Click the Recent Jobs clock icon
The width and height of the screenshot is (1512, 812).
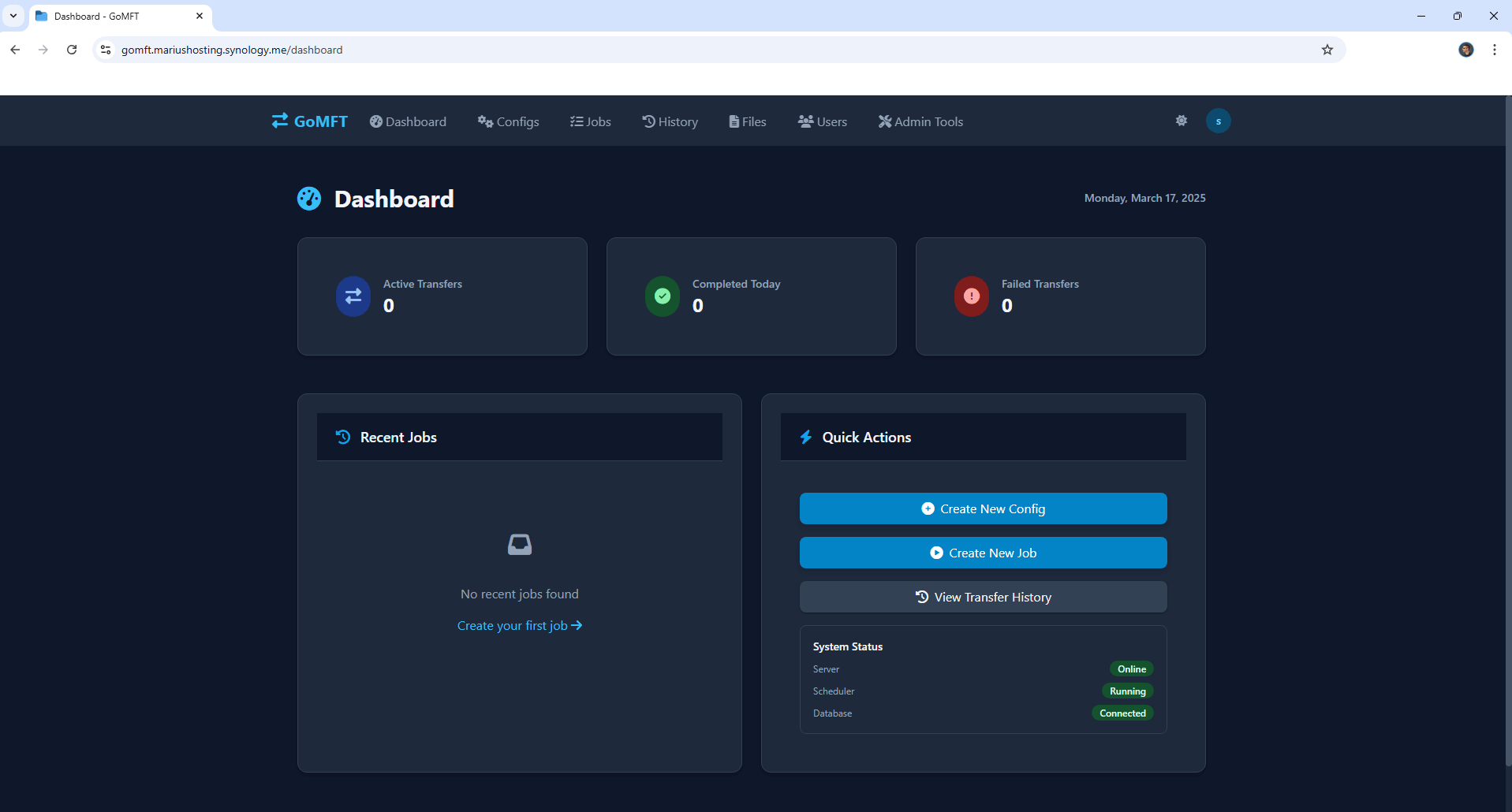click(x=343, y=437)
